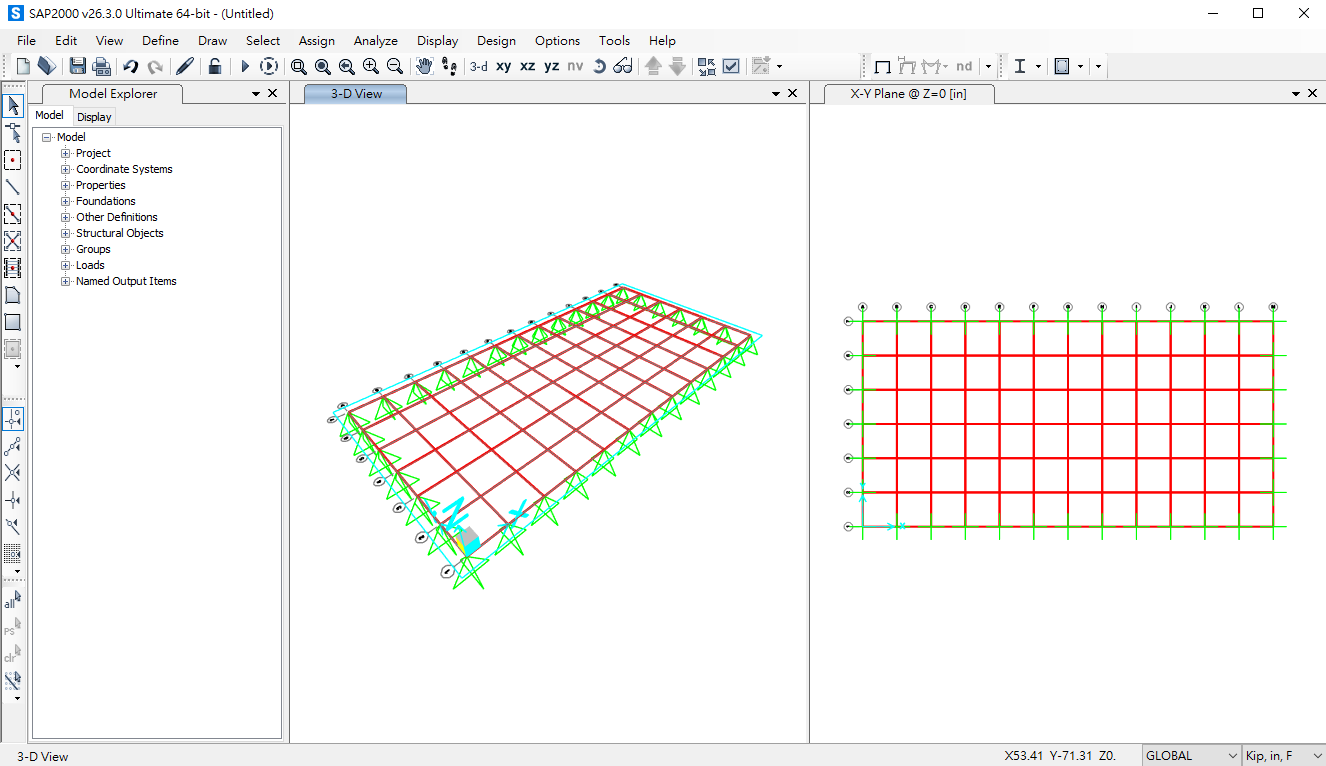Image resolution: width=1326 pixels, height=766 pixels.
Task: Click the Run Analysis play icon
Action: click(x=245, y=66)
